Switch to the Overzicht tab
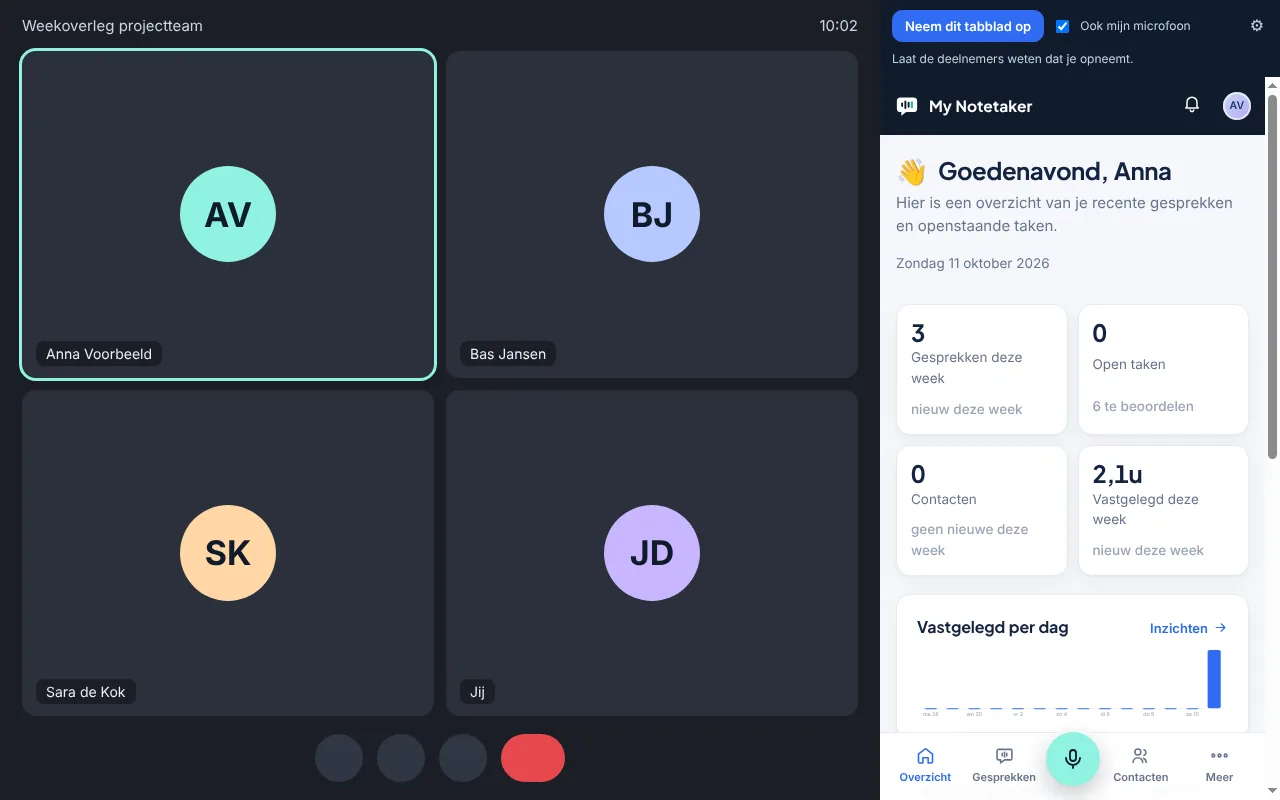Viewport: 1280px width, 800px height. pyautogui.click(x=925, y=765)
